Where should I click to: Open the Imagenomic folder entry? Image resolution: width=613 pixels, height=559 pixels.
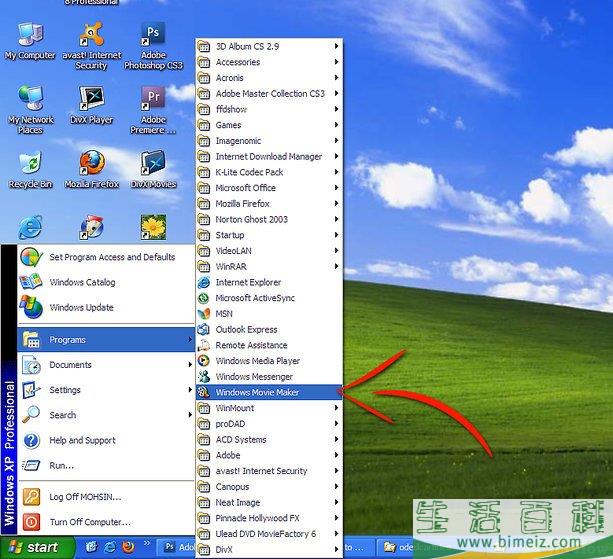tap(269, 140)
